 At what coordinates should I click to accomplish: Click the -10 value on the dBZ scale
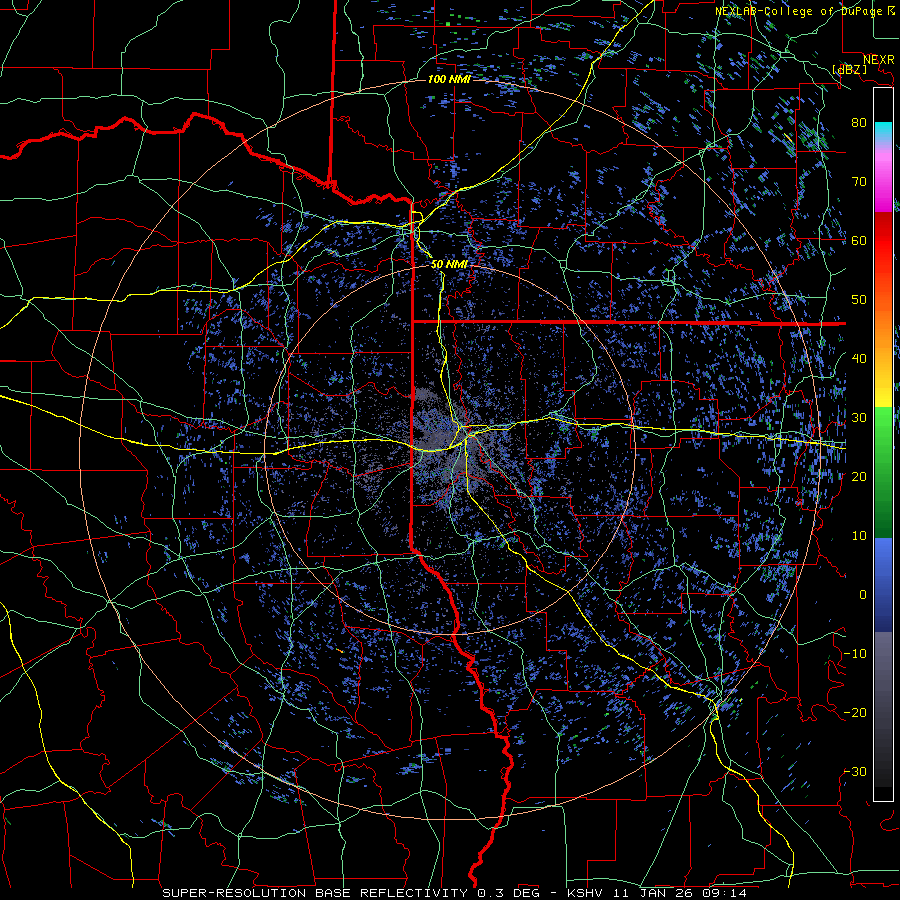coord(855,654)
